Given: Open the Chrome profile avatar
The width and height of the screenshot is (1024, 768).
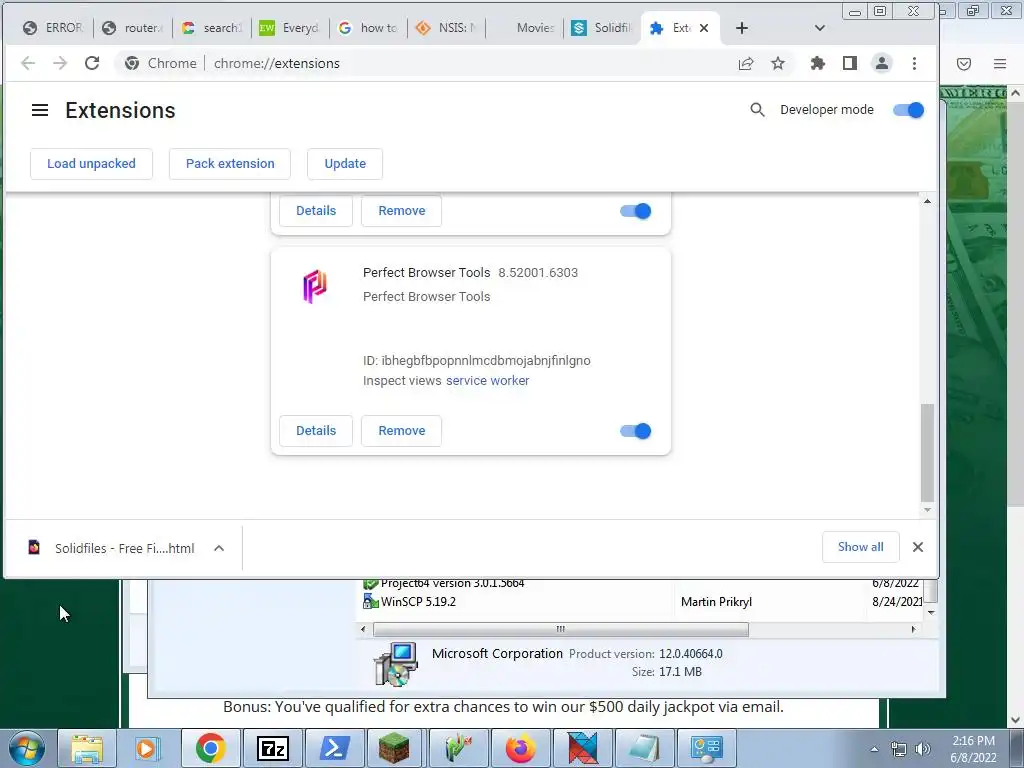Looking at the screenshot, I should point(882,63).
